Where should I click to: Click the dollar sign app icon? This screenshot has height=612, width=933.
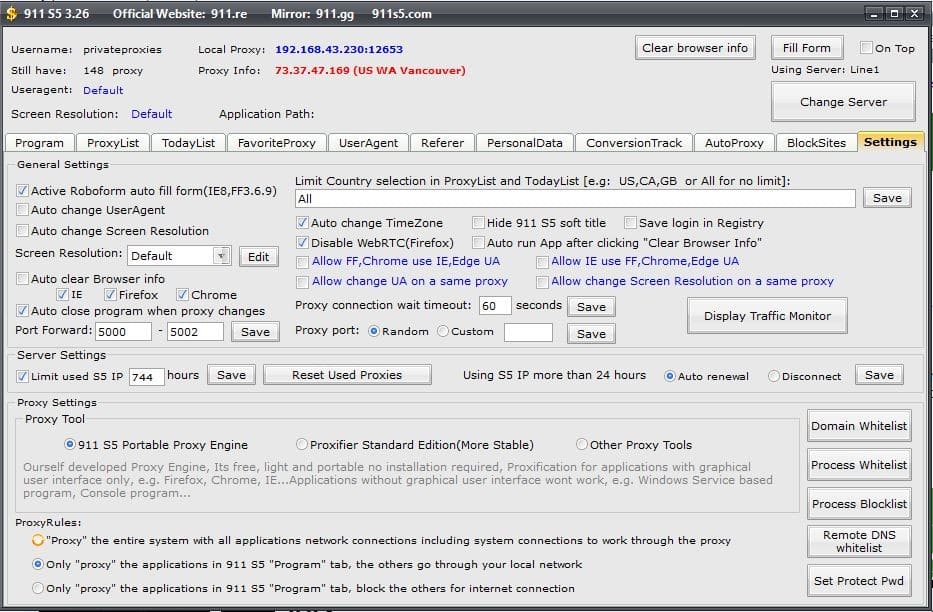11,14
